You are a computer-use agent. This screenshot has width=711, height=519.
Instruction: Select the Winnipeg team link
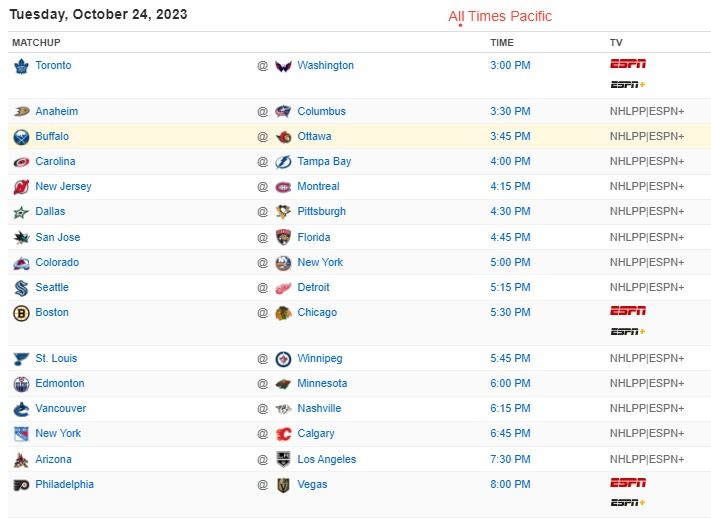click(x=320, y=359)
